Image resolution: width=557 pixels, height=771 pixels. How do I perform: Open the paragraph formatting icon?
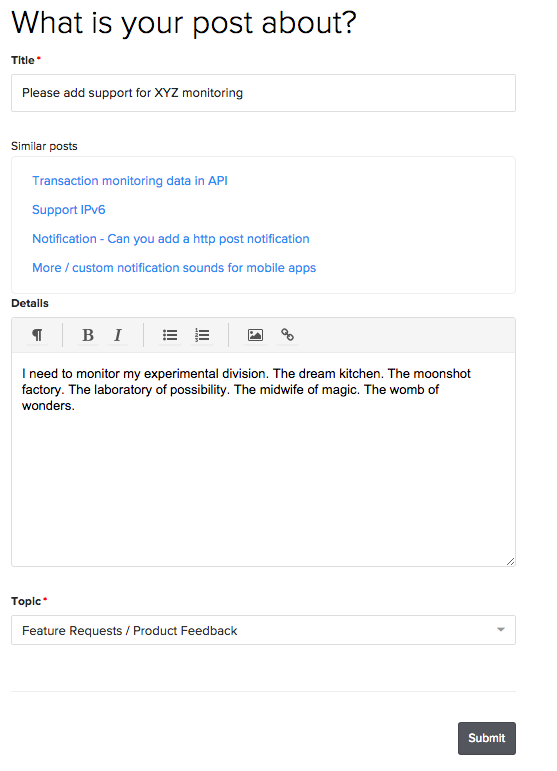click(37, 335)
